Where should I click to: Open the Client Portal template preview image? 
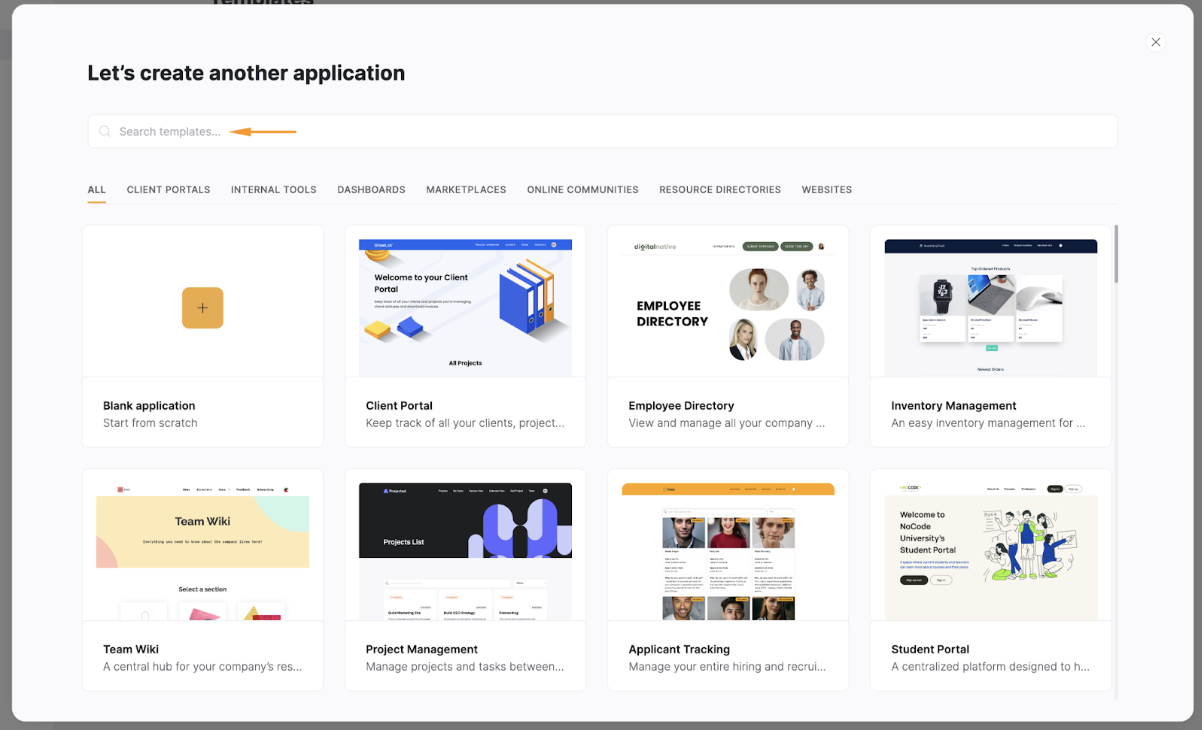tap(465, 307)
